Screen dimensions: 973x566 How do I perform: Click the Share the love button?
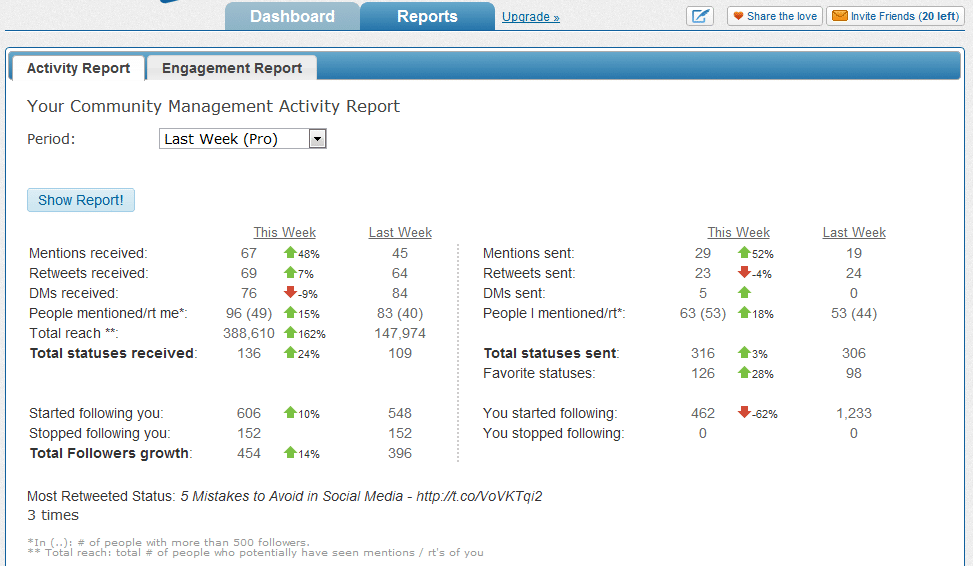tap(775, 16)
